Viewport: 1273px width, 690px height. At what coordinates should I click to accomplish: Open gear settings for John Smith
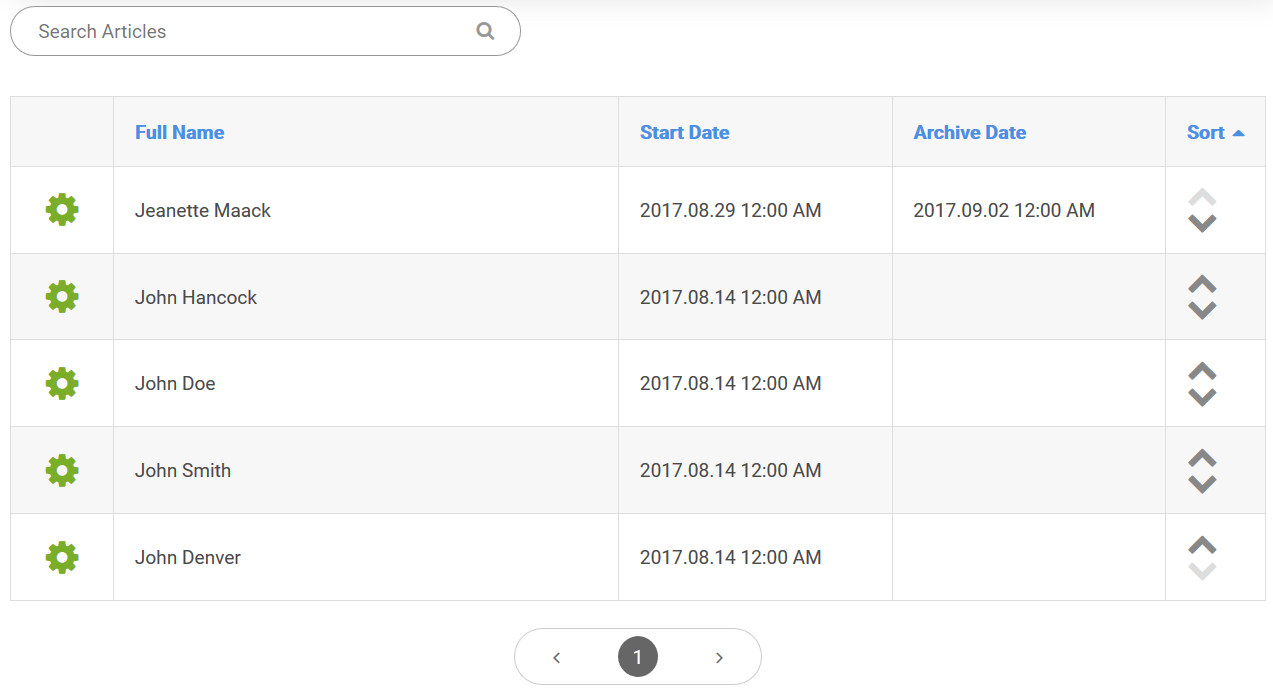62,470
